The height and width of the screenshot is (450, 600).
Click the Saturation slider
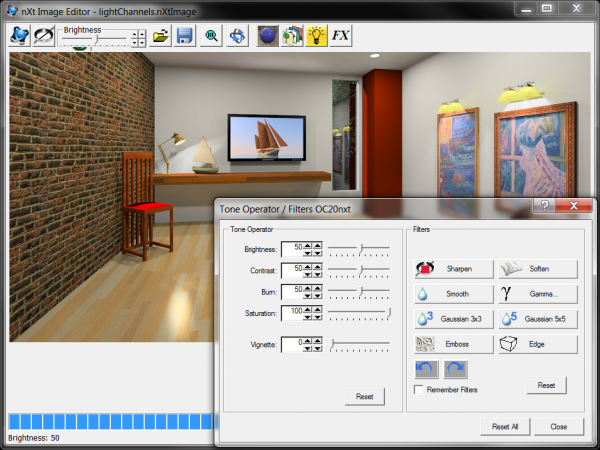[359, 313]
